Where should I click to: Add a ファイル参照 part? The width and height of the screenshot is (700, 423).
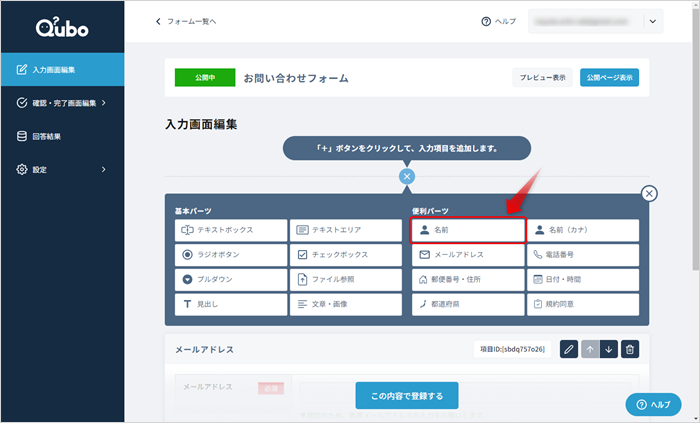click(x=346, y=280)
